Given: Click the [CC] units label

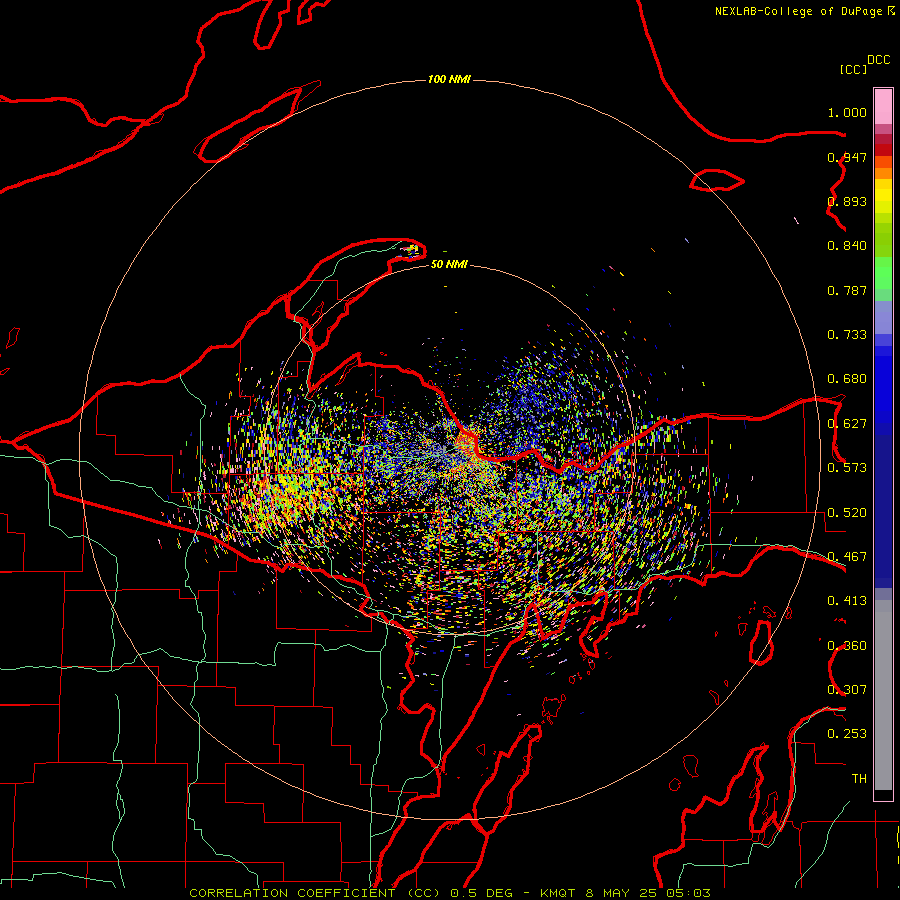Looking at the screenshot, I should 854,69.
